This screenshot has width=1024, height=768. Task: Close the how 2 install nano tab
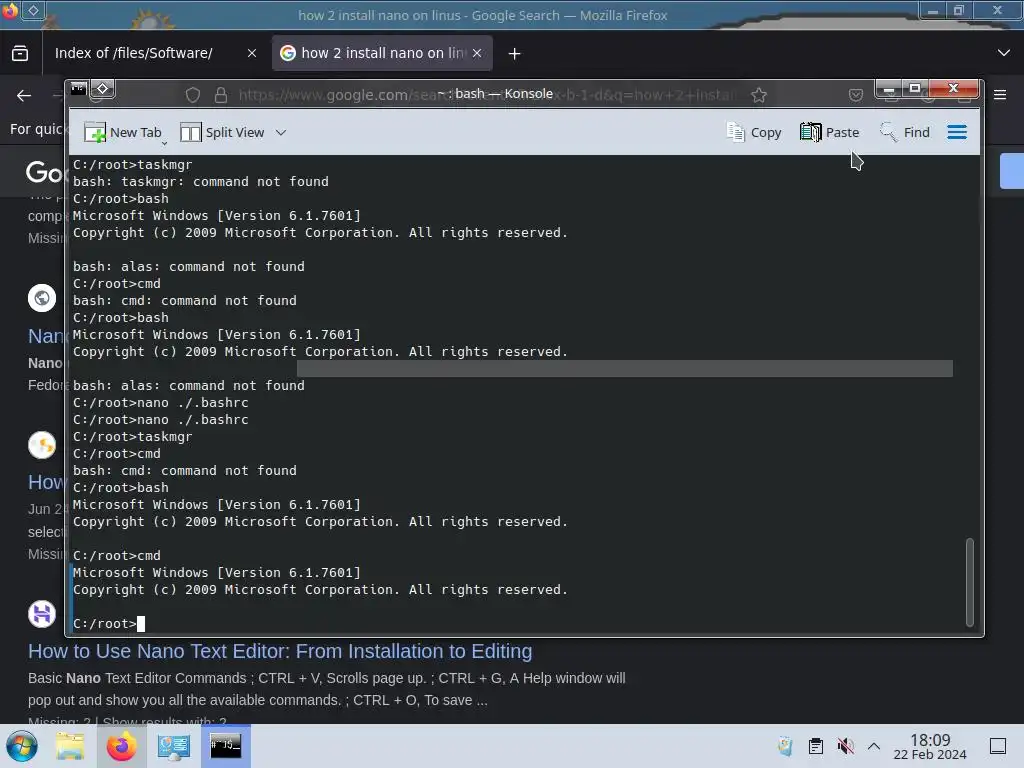pyautogui.click(x=477, y=53)
